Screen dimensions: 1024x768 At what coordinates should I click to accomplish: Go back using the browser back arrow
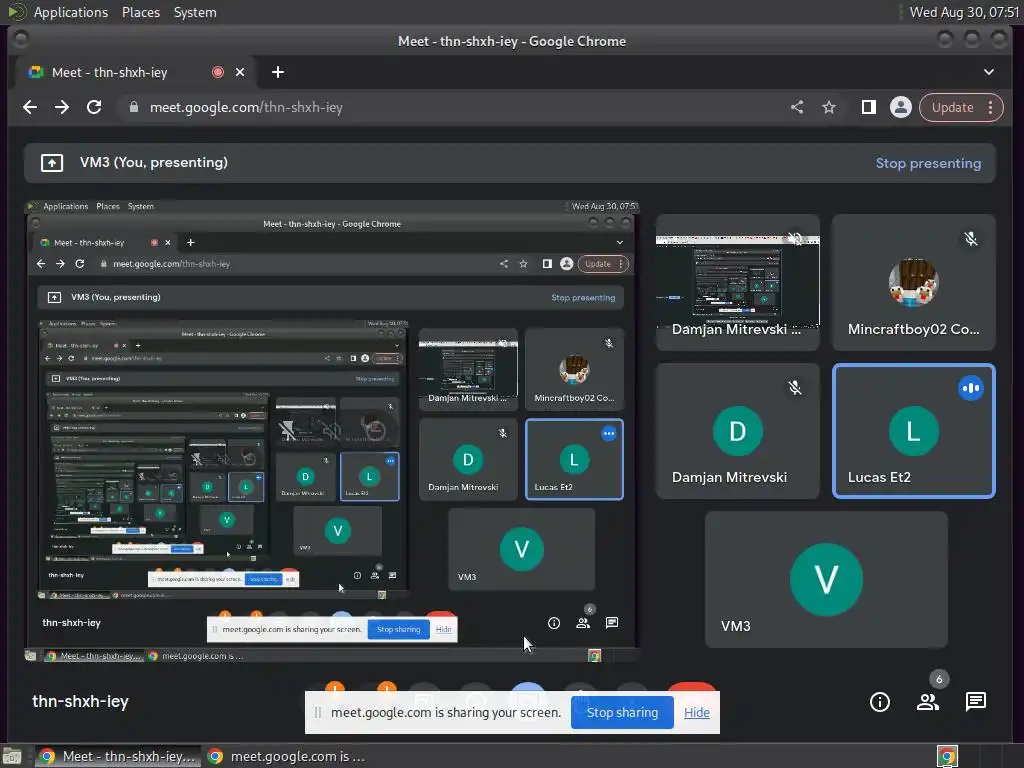click(x=30, y=107)
